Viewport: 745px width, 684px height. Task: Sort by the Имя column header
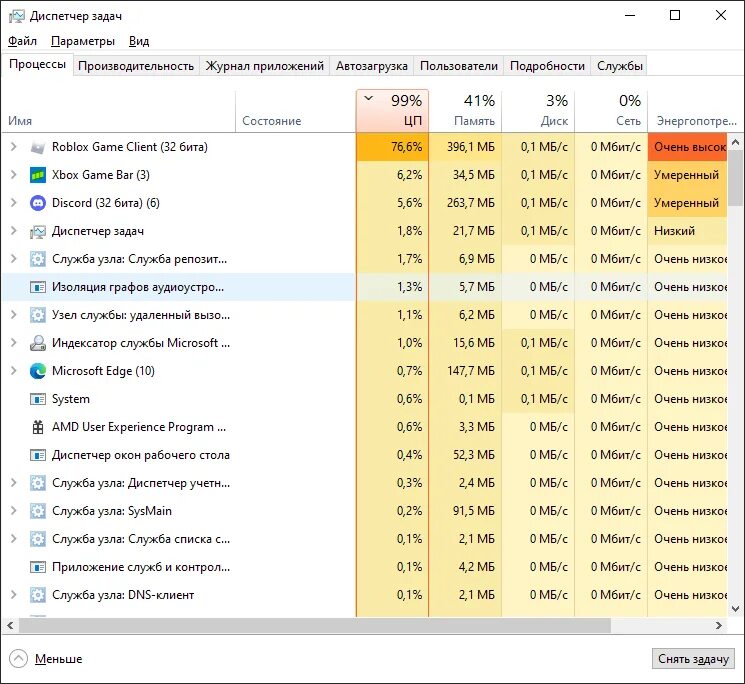[118, 111]
